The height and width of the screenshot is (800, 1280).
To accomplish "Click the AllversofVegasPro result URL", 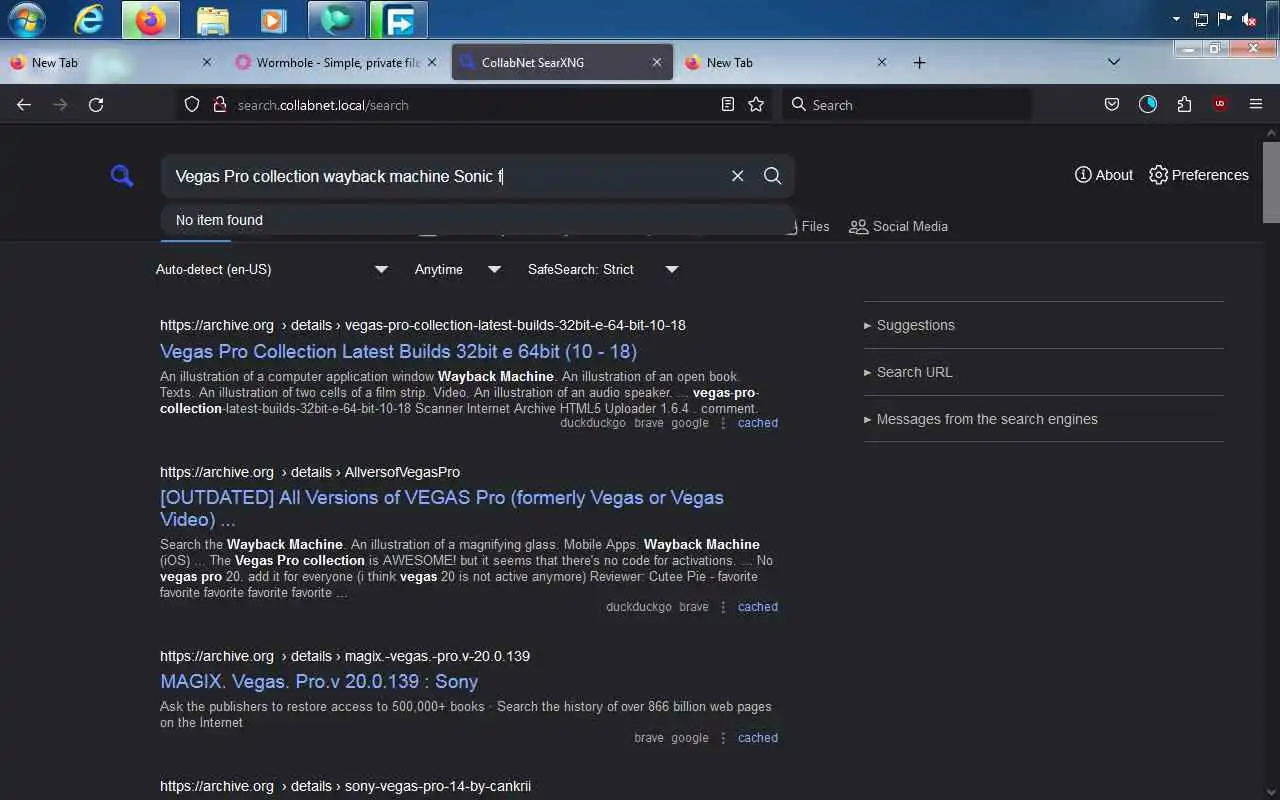I will click(x=310, y=472).
